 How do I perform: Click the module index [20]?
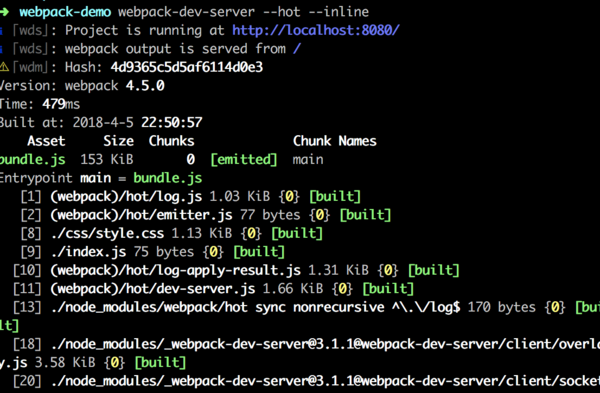[27, 381]
